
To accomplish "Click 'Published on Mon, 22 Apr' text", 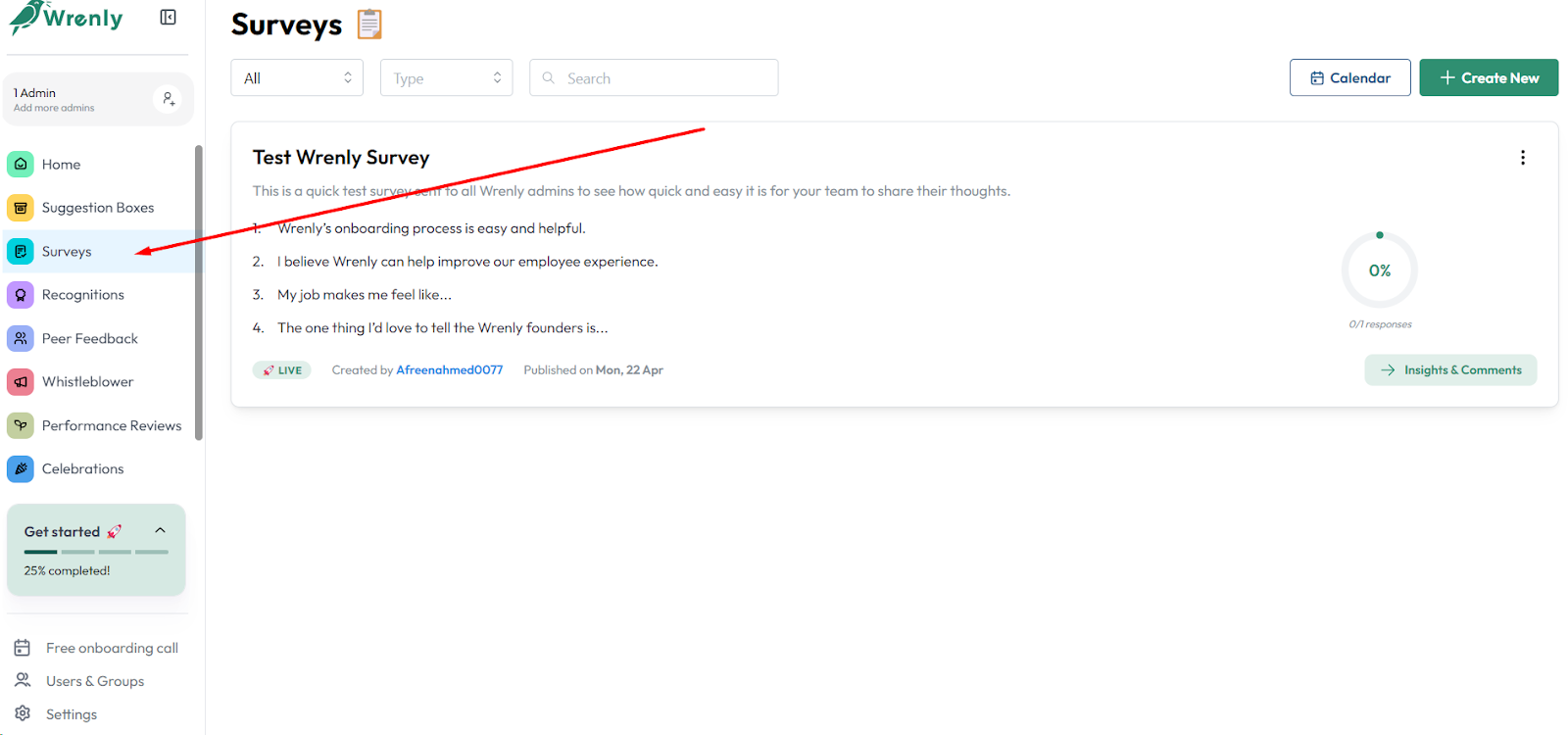I will 593,369.
